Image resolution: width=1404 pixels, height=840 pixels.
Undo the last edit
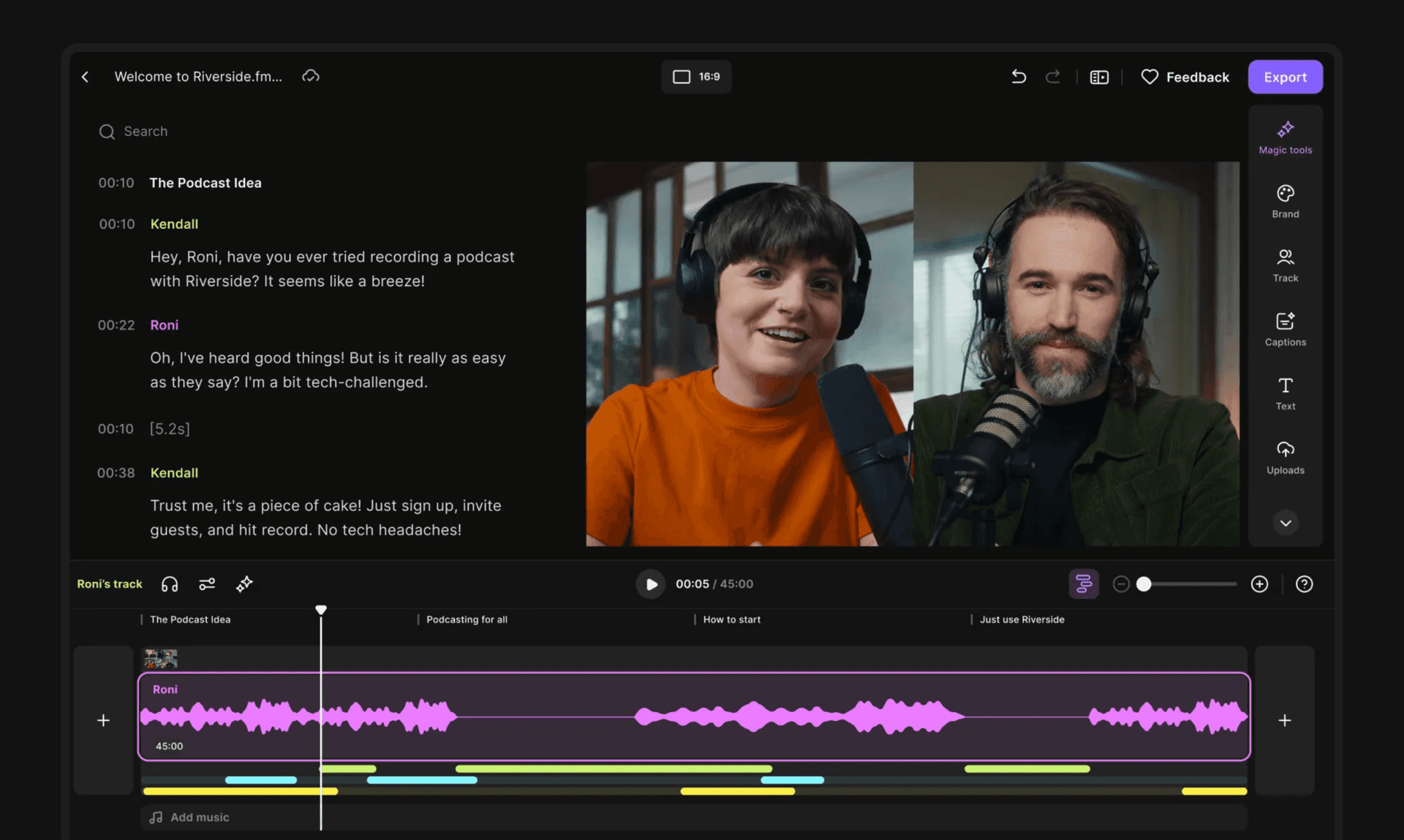click(1019, 77)
